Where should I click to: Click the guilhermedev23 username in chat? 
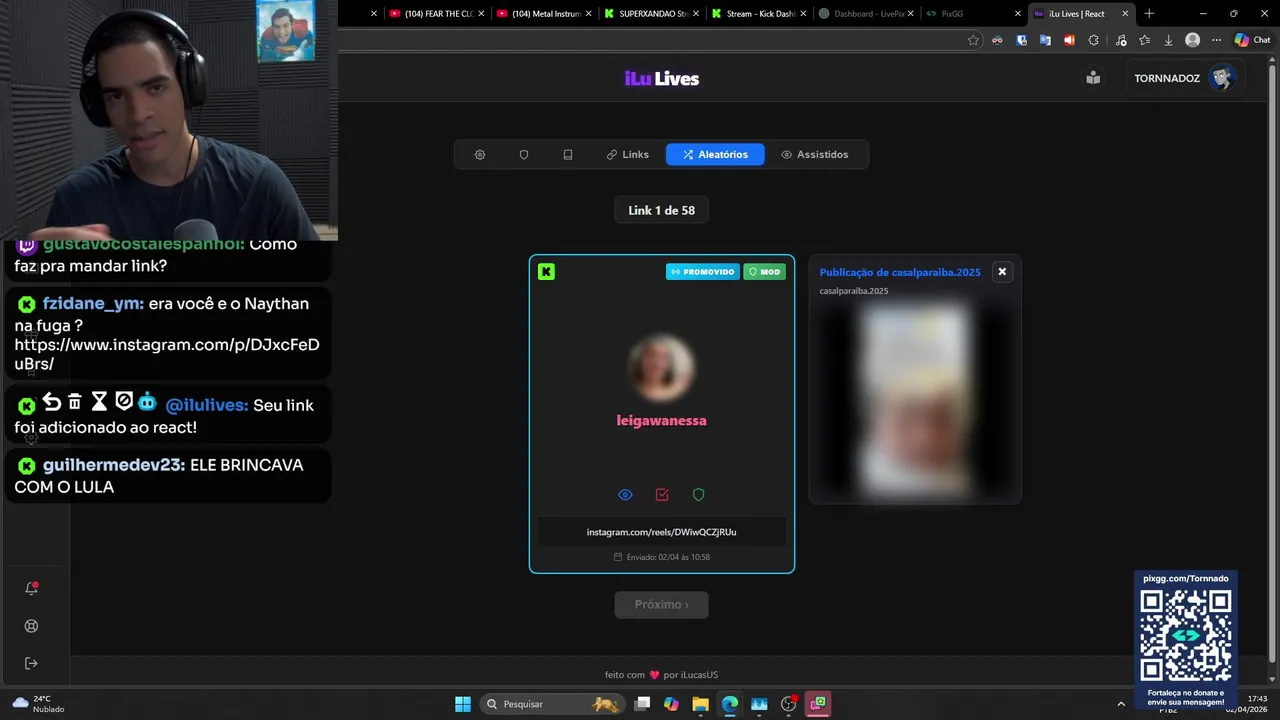point(113,465)
